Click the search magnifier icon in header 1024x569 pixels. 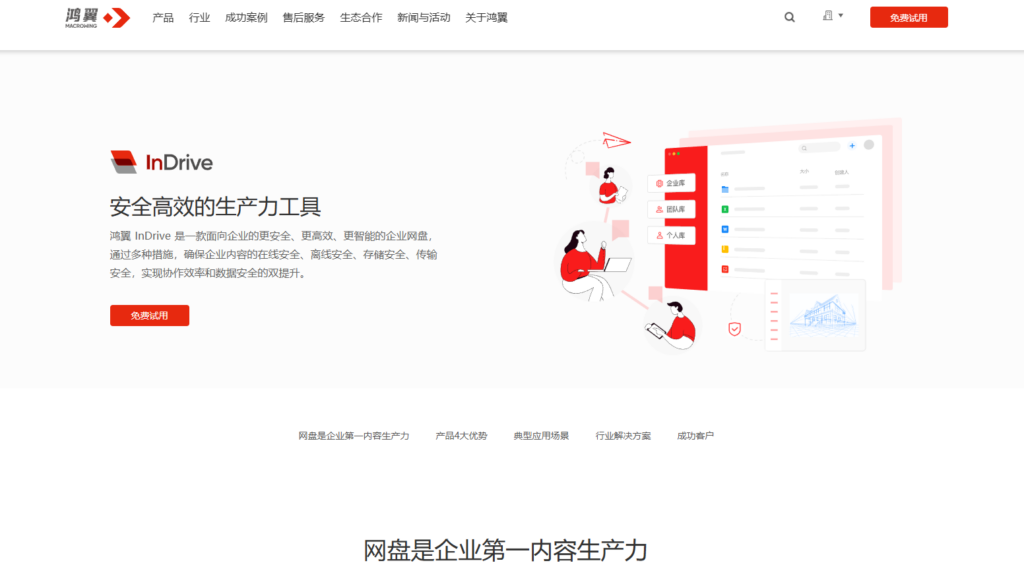point(790,17)
